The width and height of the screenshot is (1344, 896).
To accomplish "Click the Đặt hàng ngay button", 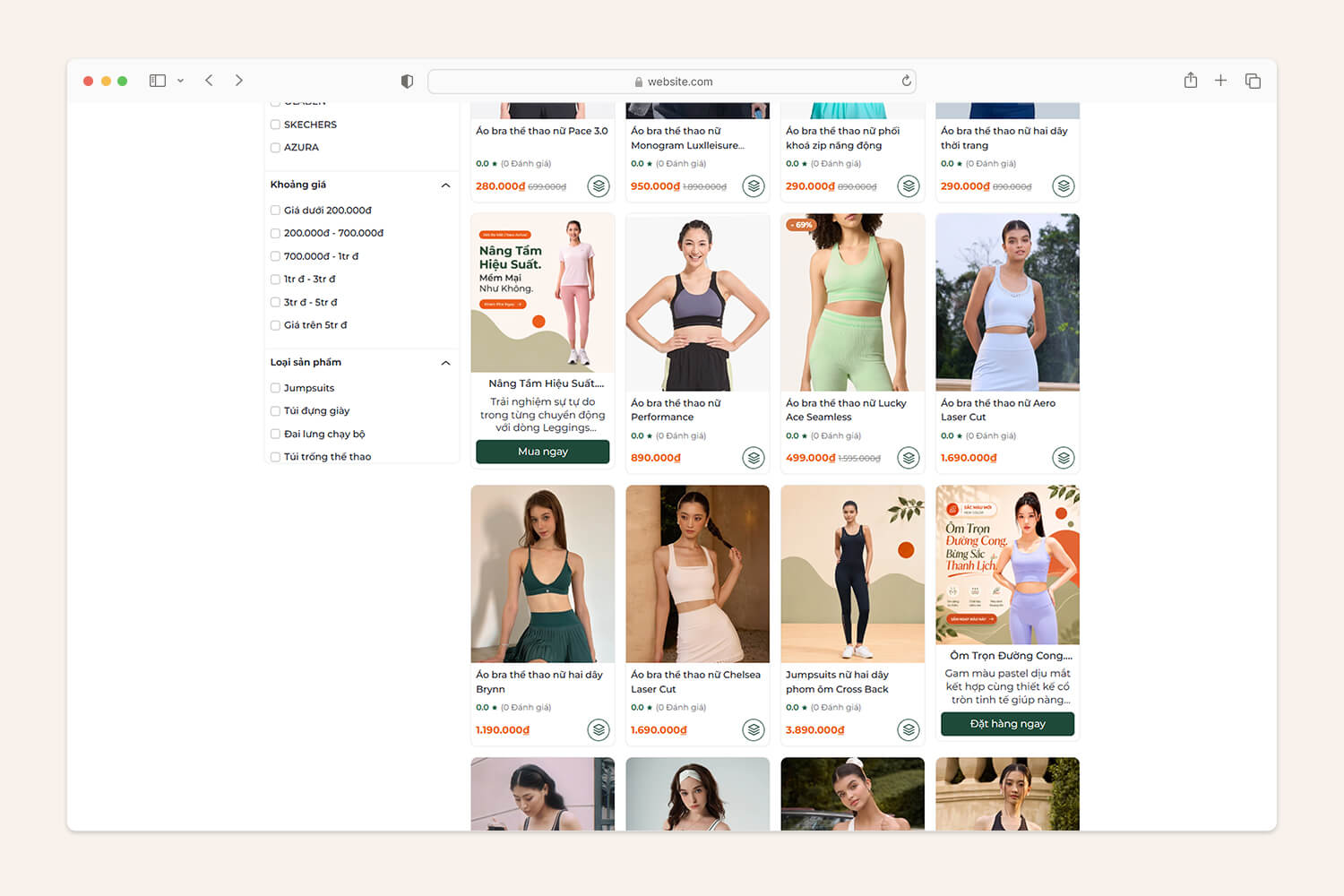I will point(1007,724).
